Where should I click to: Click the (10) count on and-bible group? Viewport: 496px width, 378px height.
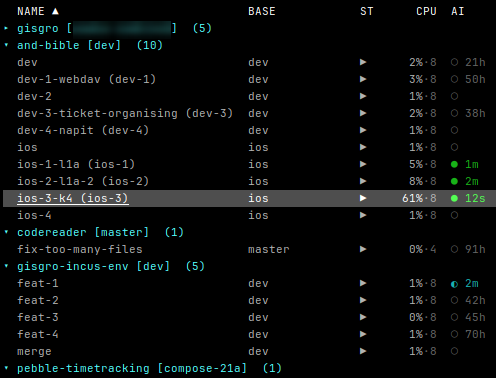pyautogui.click(x=150, y=45)
